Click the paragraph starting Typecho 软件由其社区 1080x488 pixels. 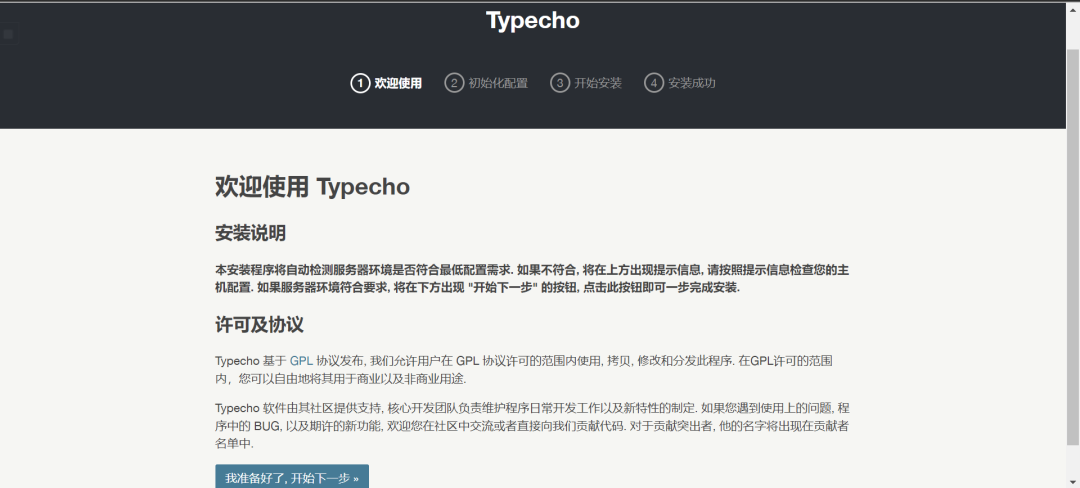pyautogui.click(x=532, y=426)
